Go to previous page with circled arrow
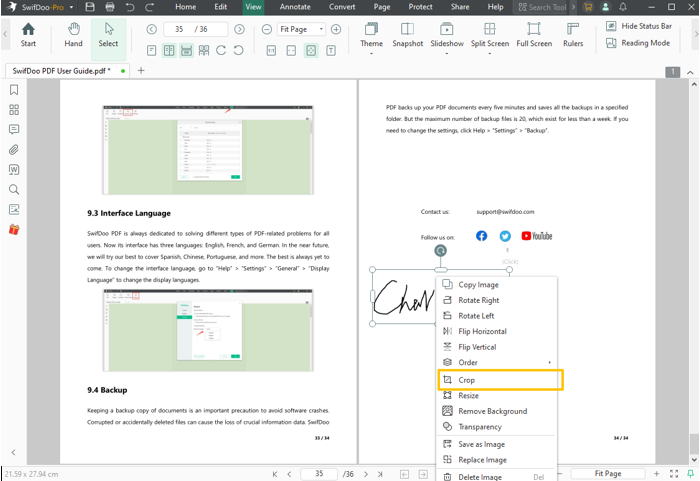 point(152,29)
